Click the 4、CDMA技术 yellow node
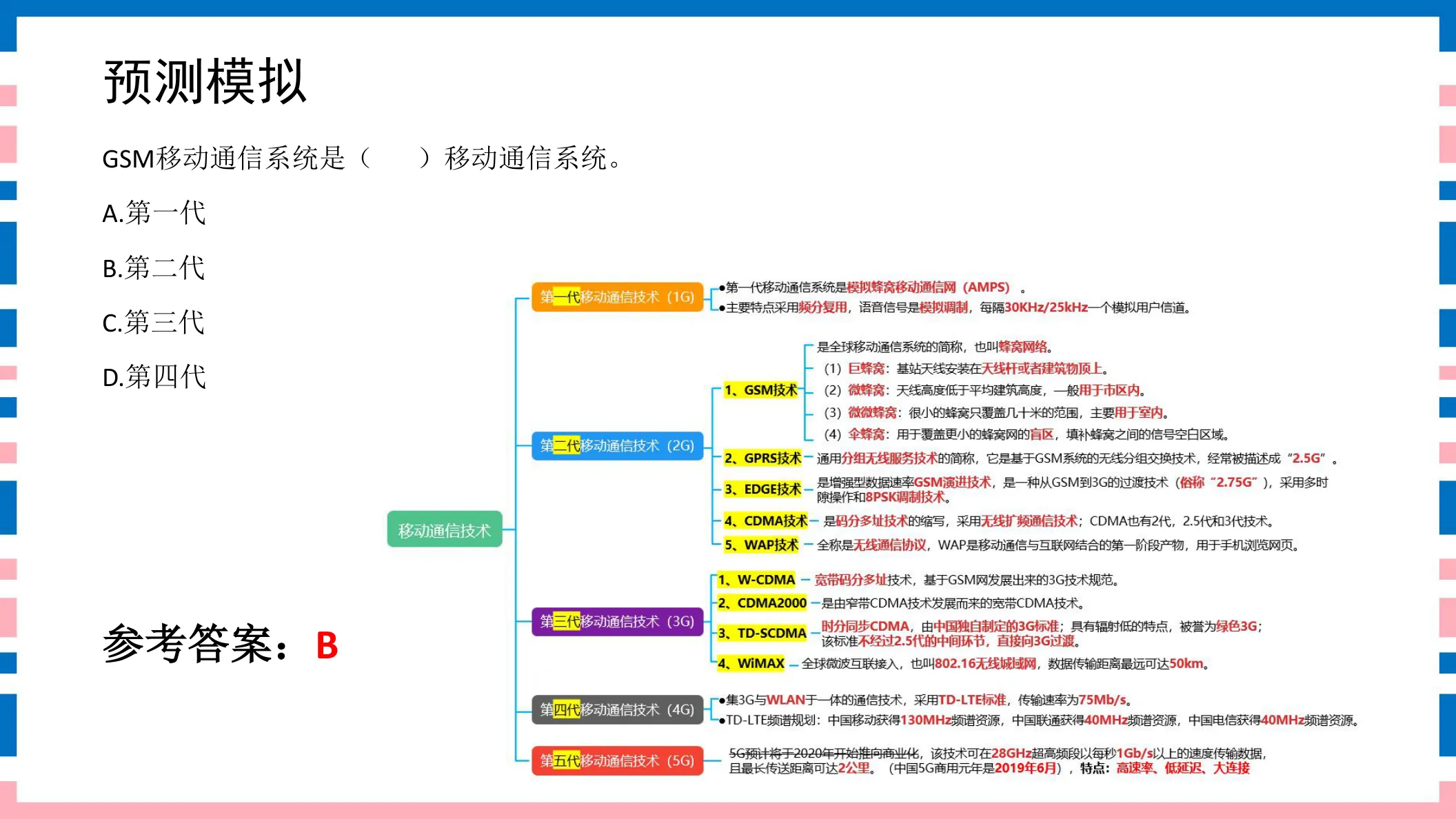Image resolution: width=1456 pixels, height=819 pixels. coord(765,521)
